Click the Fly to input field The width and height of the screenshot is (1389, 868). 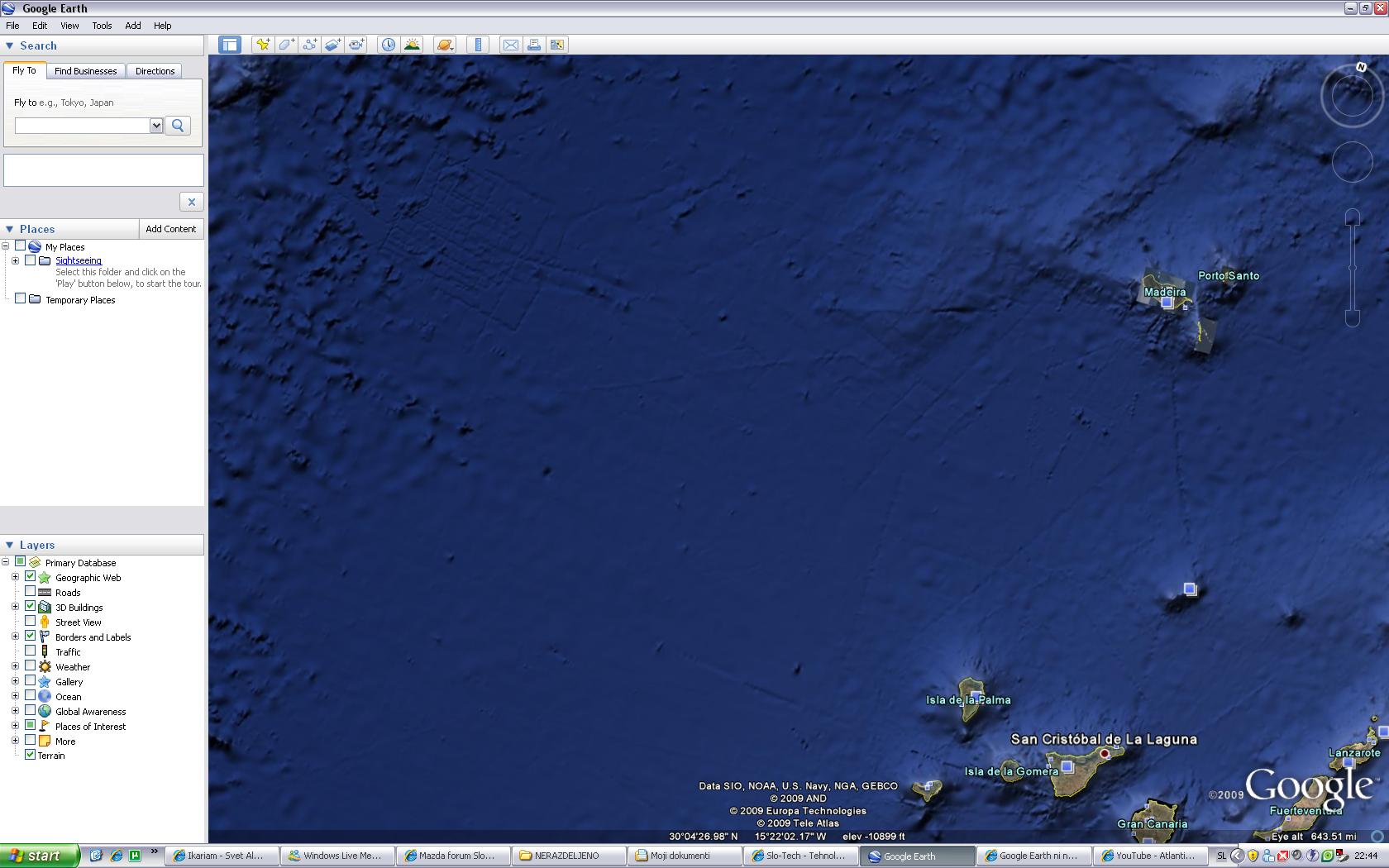coord(82,126)
